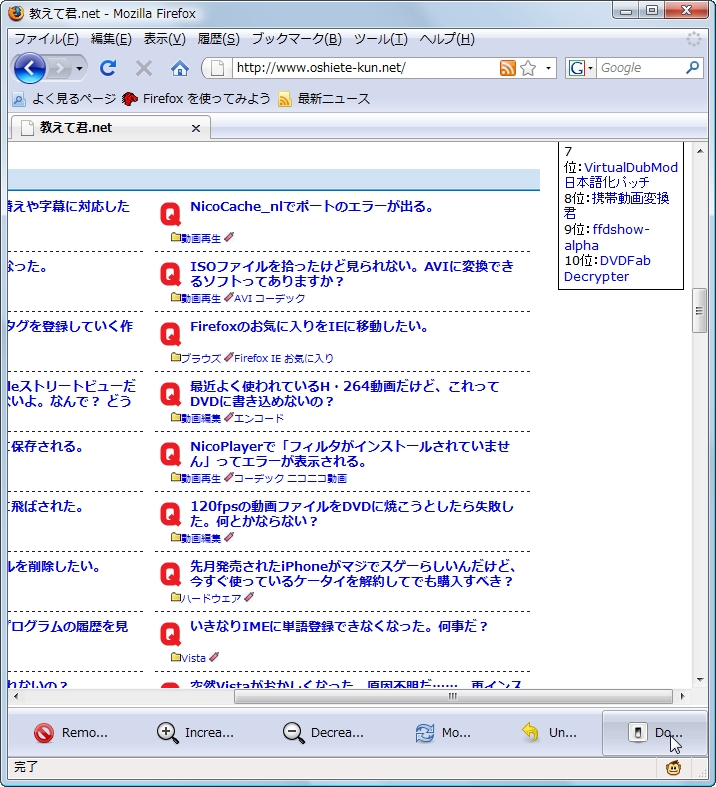Click the Q icon beside IME question

click(171, 634)
